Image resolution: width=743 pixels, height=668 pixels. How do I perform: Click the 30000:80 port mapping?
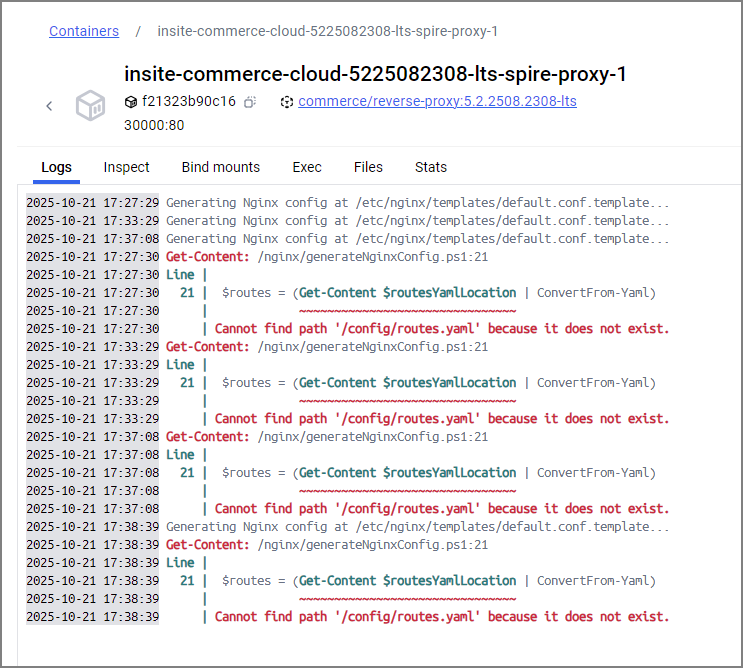pyautogui.click(x=153, y=125)
